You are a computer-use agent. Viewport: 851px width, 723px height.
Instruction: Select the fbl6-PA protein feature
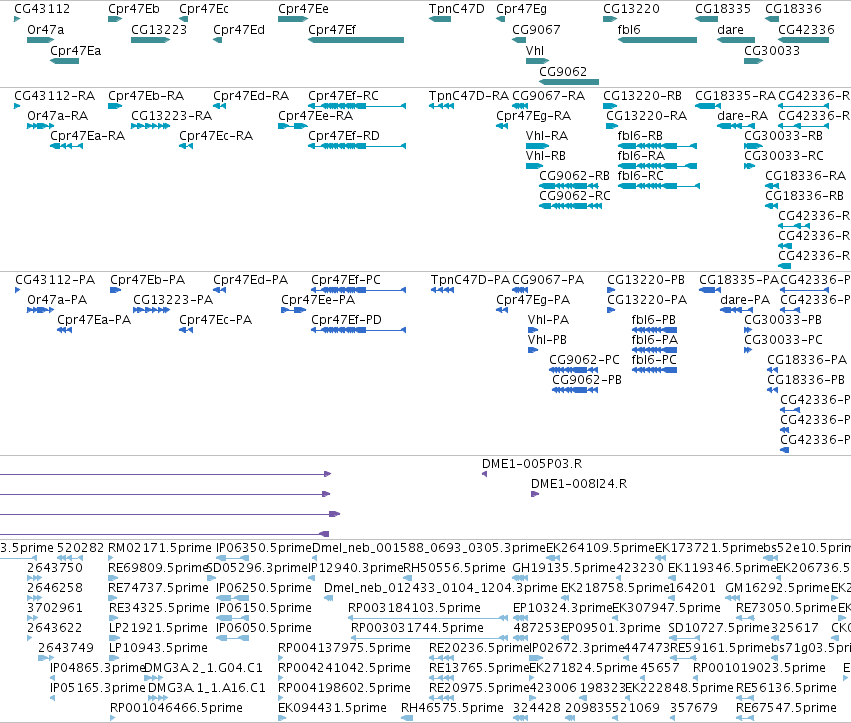tap(655, 350)
